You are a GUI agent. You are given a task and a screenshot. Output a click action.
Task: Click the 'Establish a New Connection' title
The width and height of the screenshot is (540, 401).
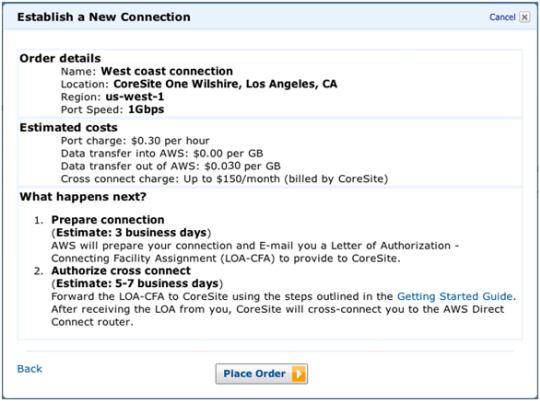click(104, 17)
